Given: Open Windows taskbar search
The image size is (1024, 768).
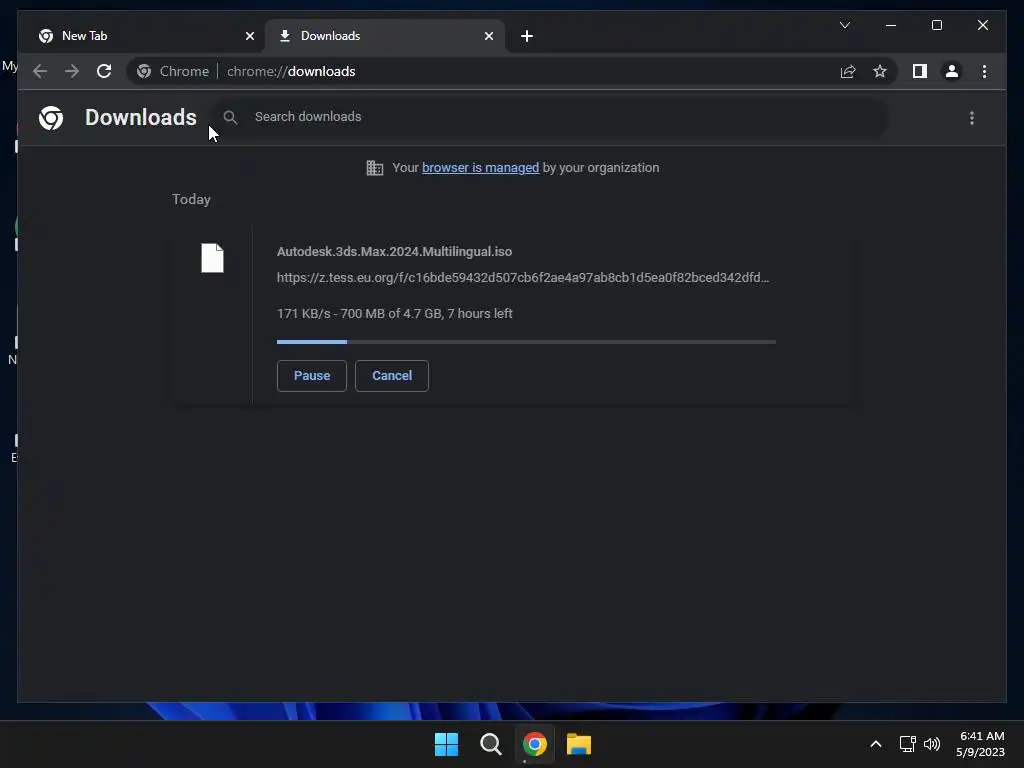Looking at the screenshot, I should pos(490,744).
